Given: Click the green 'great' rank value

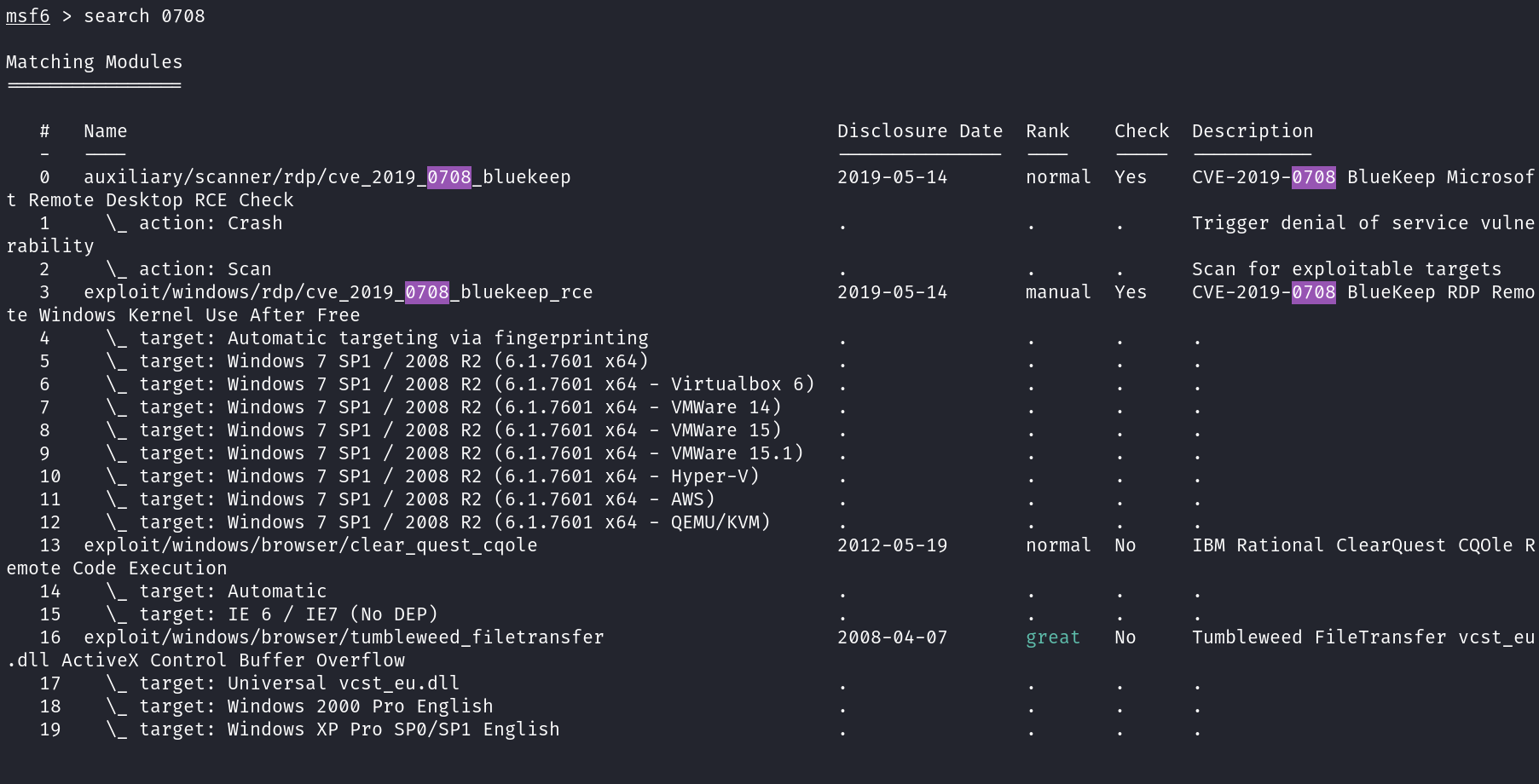Looking at the screenshot, I should point(1052,637).
